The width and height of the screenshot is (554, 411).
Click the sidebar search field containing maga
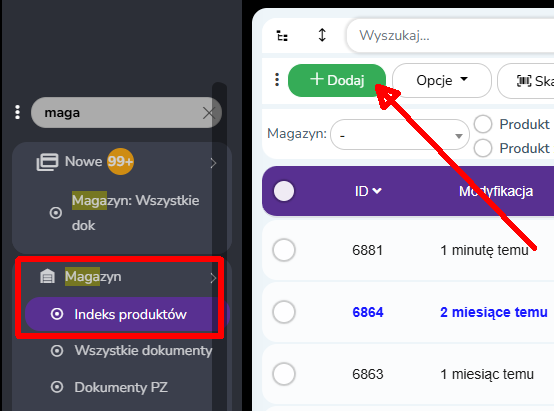(x=126, y=113)
